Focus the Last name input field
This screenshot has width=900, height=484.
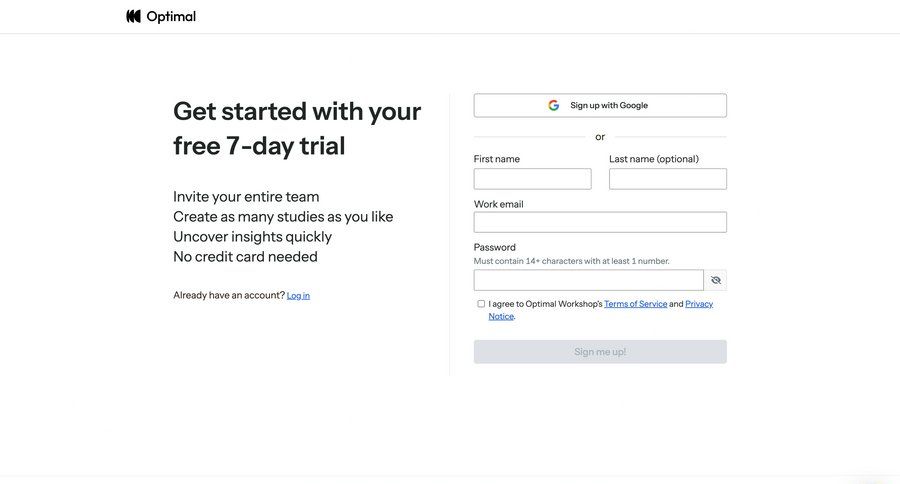click(667, 179)
